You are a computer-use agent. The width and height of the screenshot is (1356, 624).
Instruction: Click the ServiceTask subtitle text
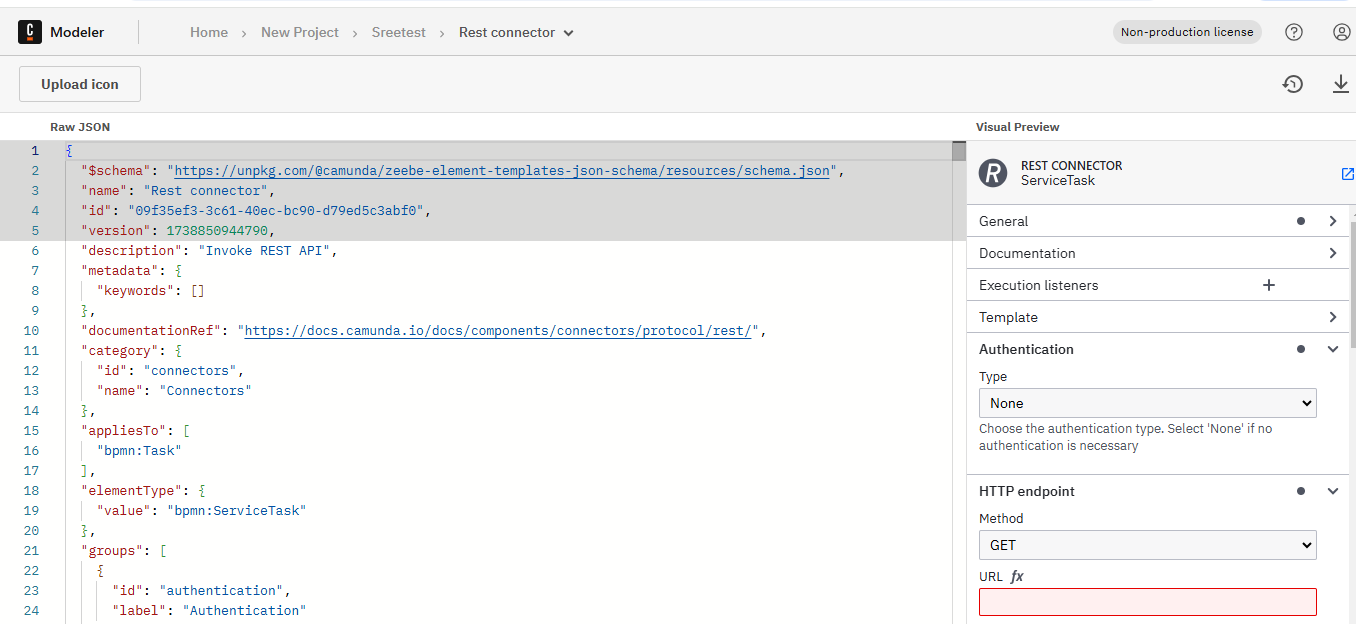tap(1058, 181)
